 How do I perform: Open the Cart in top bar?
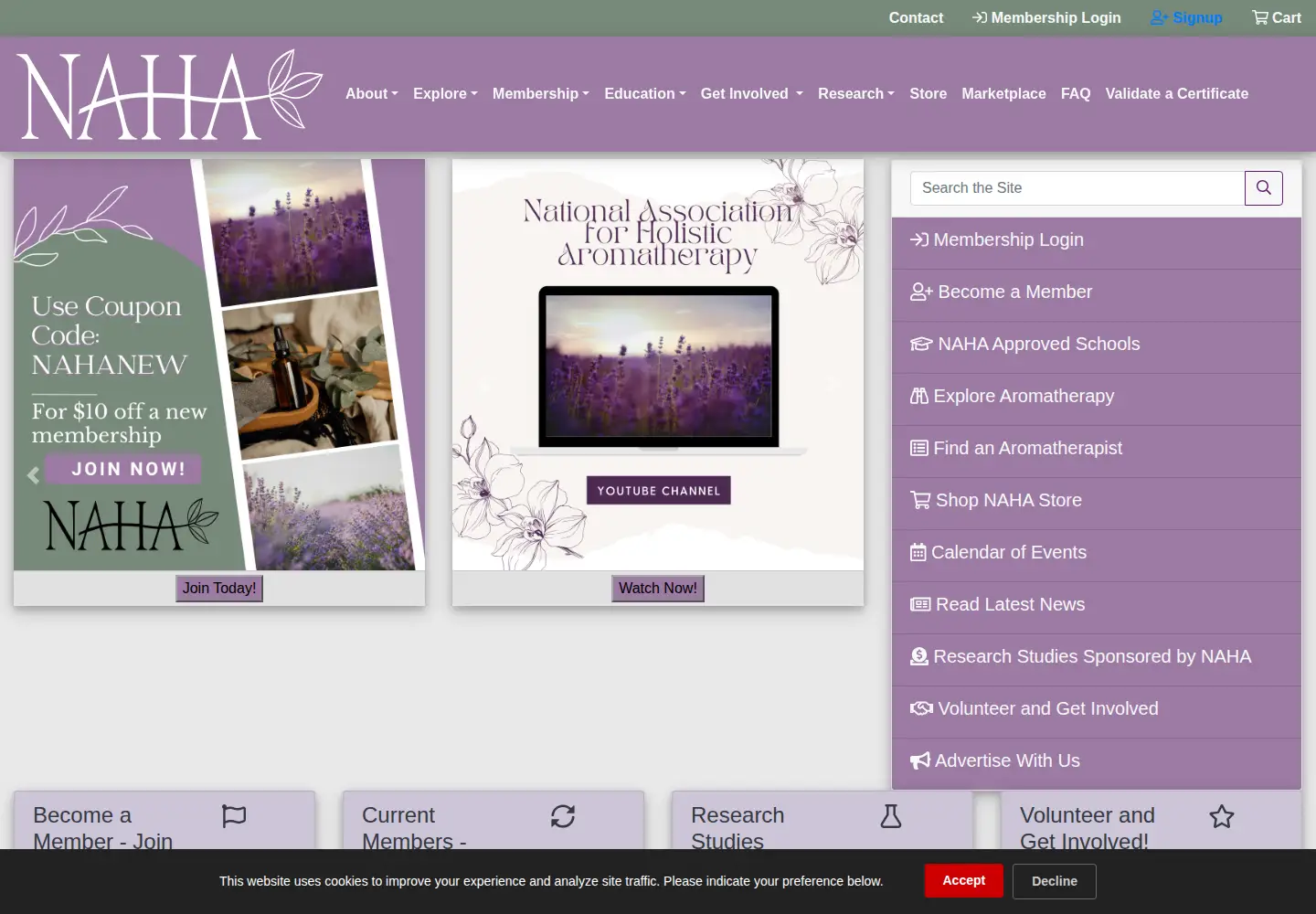click(1277, 18)
